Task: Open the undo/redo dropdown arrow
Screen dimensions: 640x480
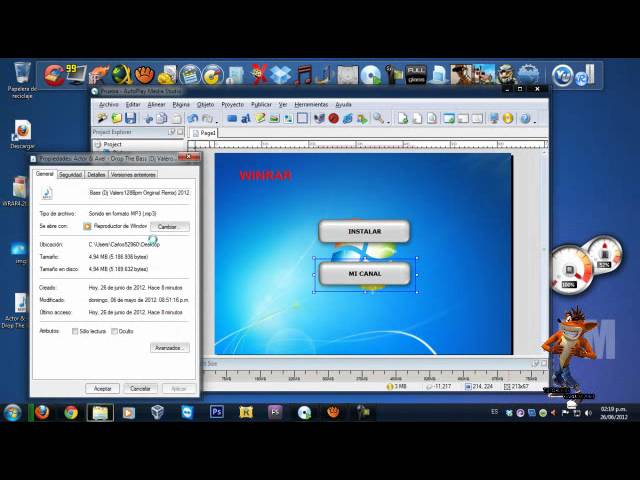Action: click(x=217, y=121)
